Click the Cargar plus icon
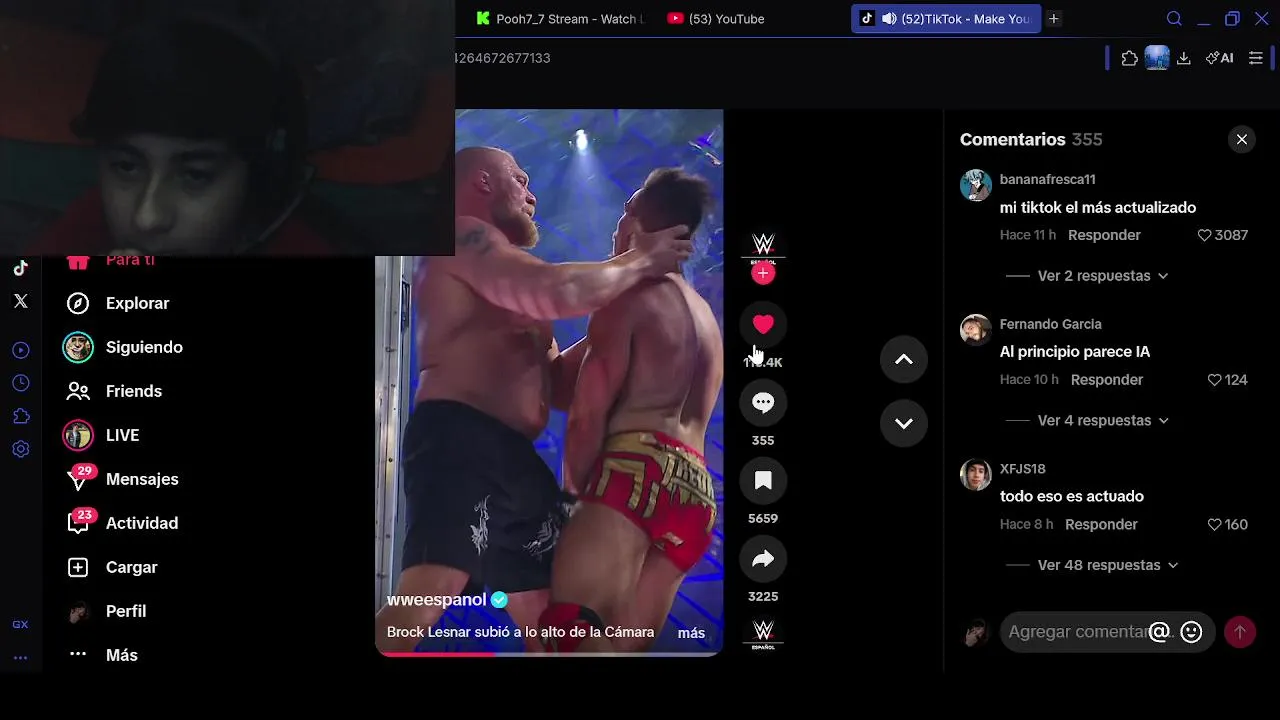Screen dimensions: 1280x720 [x=78, y=567]
